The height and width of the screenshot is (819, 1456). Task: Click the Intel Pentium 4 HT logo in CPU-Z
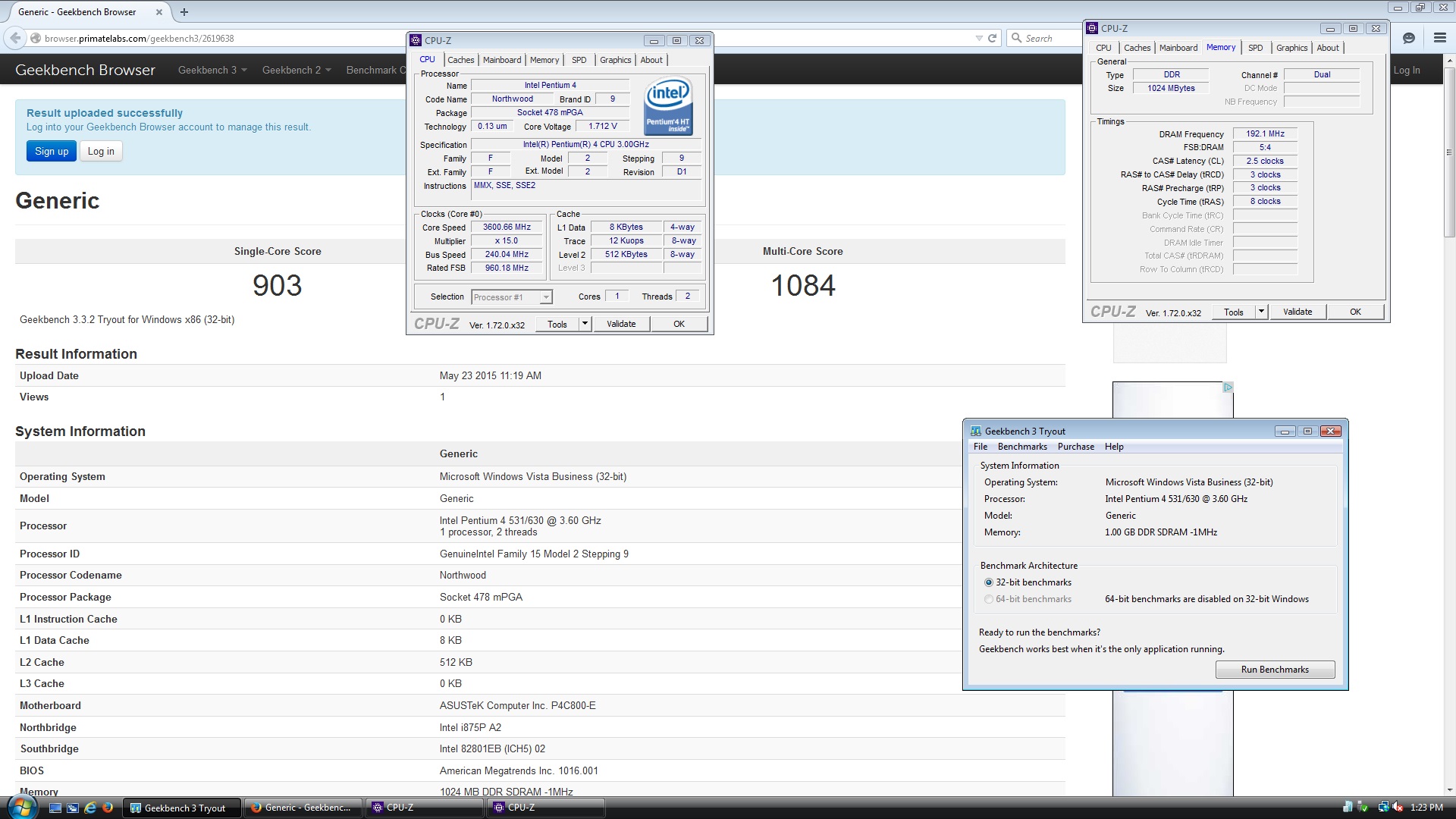point(668,107)
